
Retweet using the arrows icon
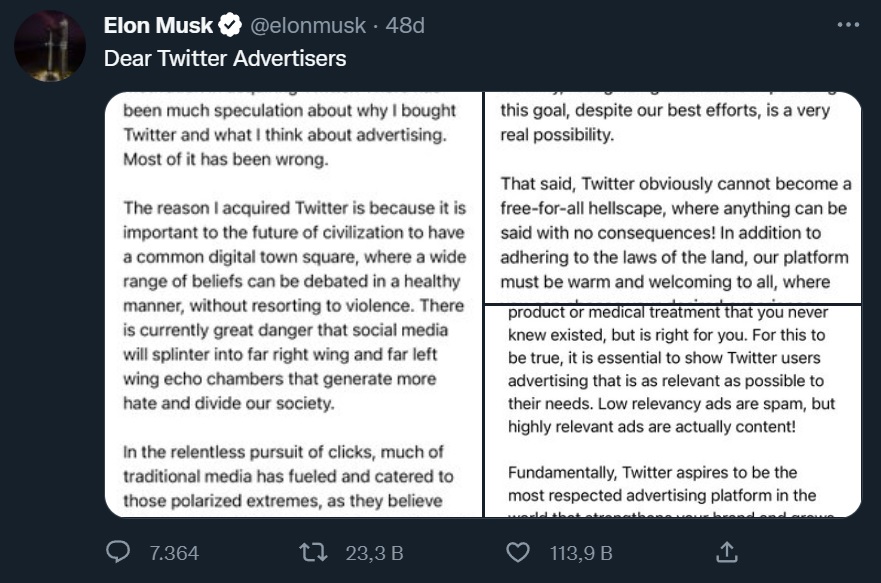click(x=312, y=553)
